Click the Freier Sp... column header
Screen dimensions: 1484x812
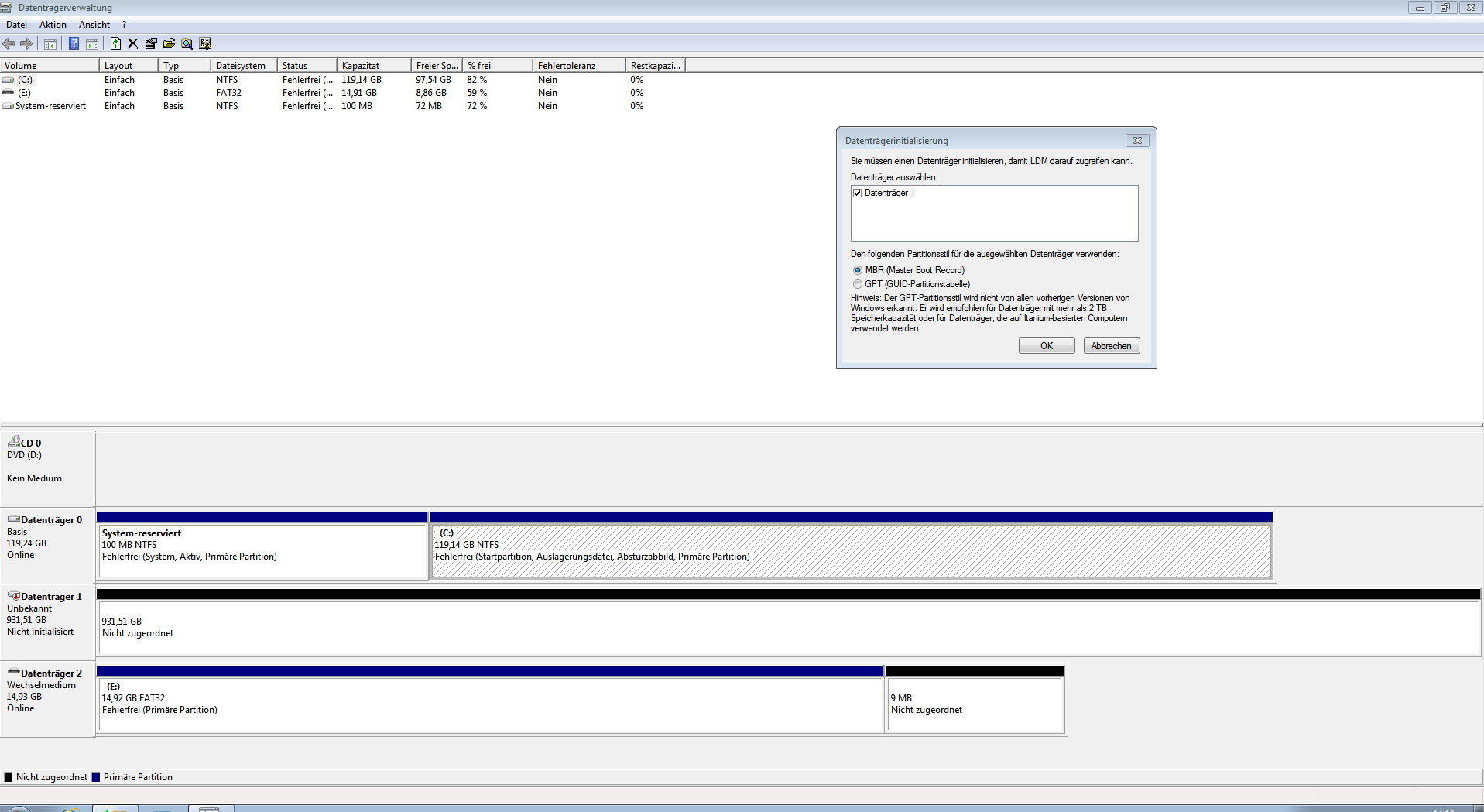tap(437, 66)
